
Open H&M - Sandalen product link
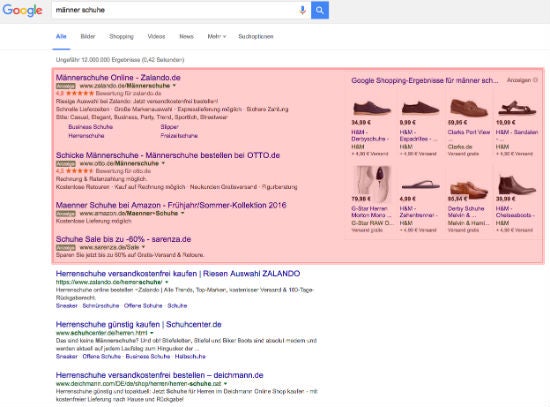tap(517, 132)
